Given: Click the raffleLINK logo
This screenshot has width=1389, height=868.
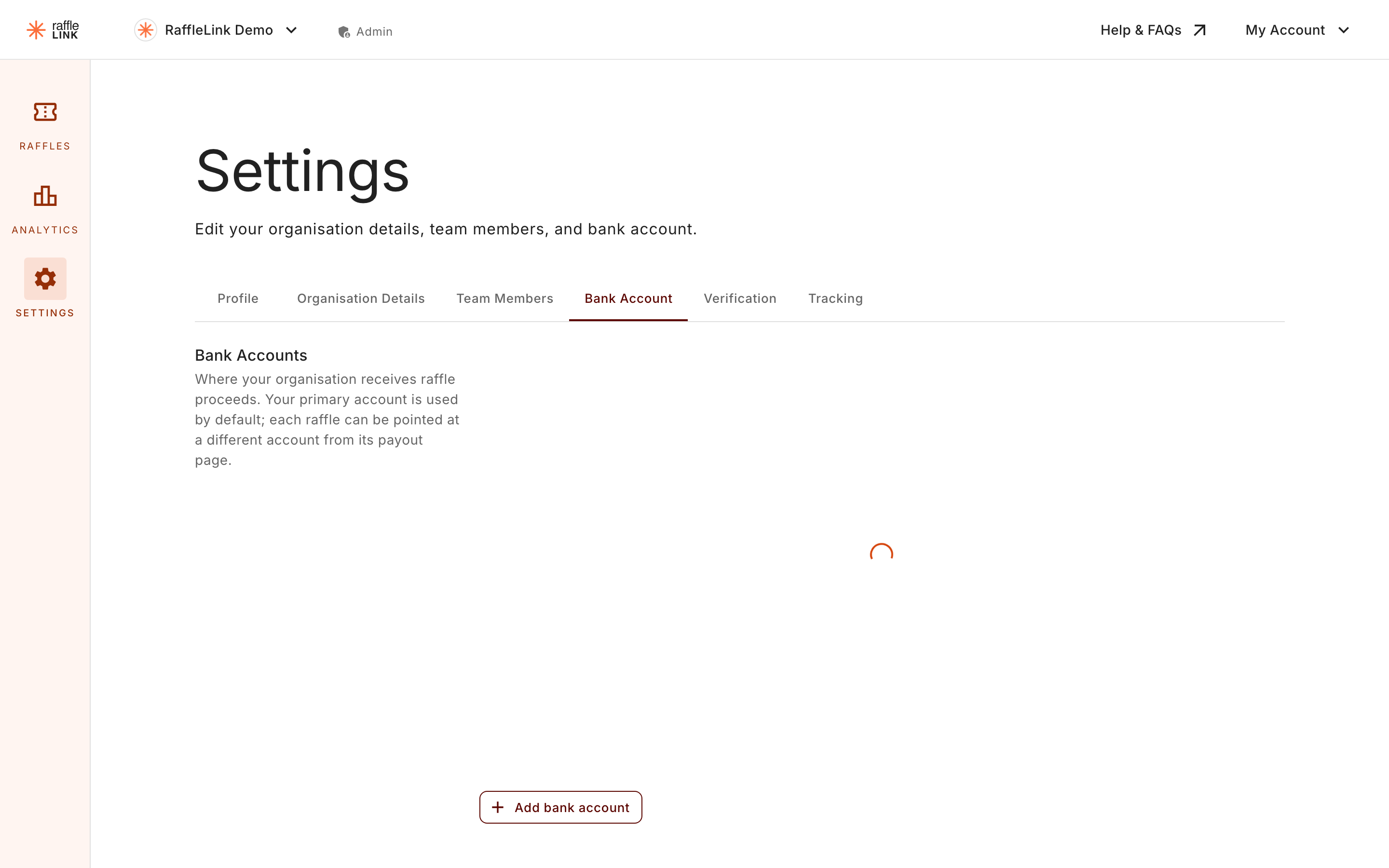Looking at the screenshot, I should (52, 30).
